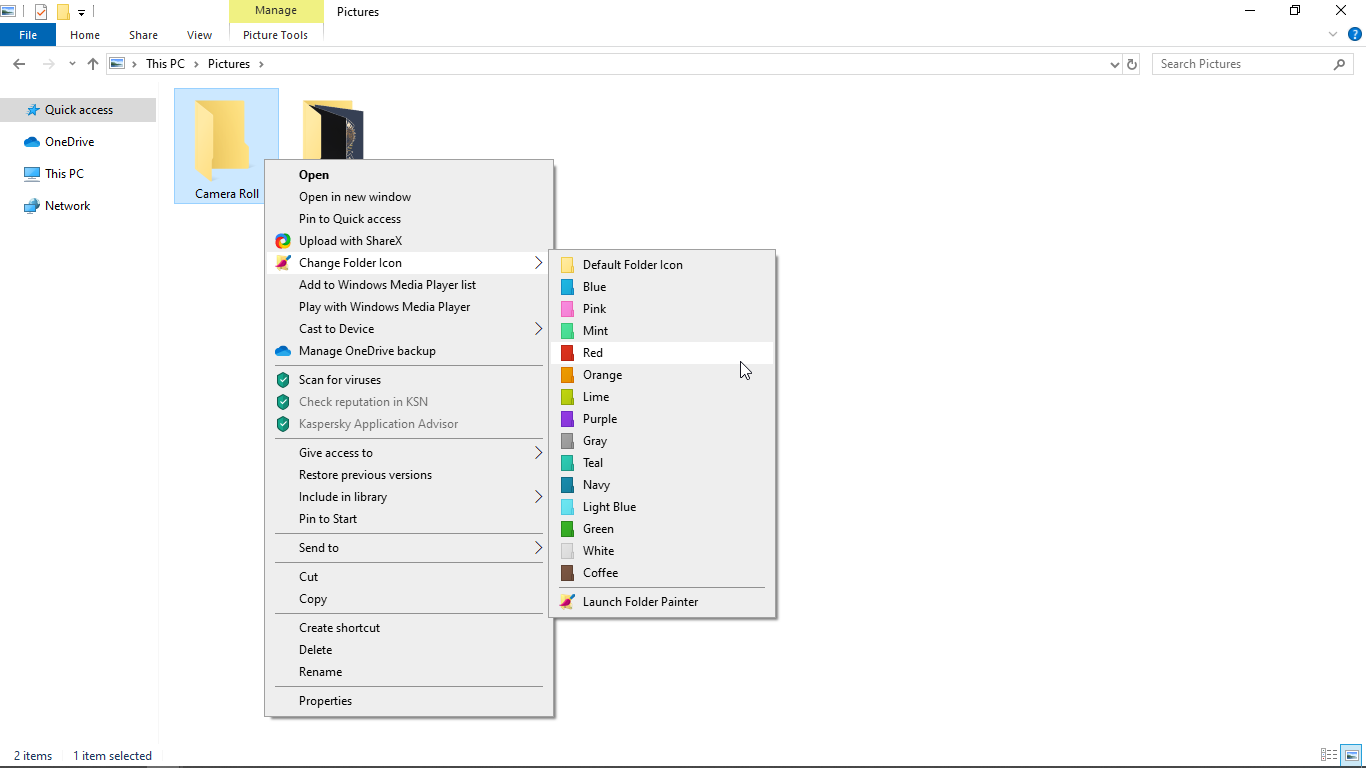1366x768 pixels.
Task: Click the Up arrow navigation icon
Action: click(93, 64)
